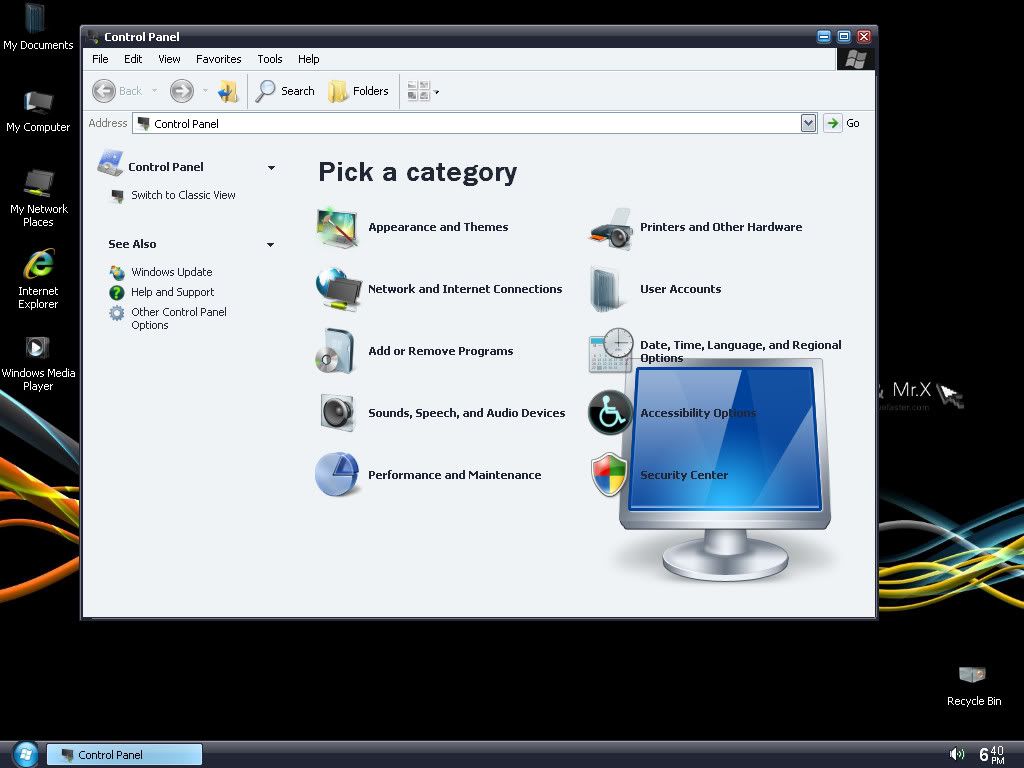Click the Address bar text field
This screenshot has width=1024, height=768.
coord(467,123)
